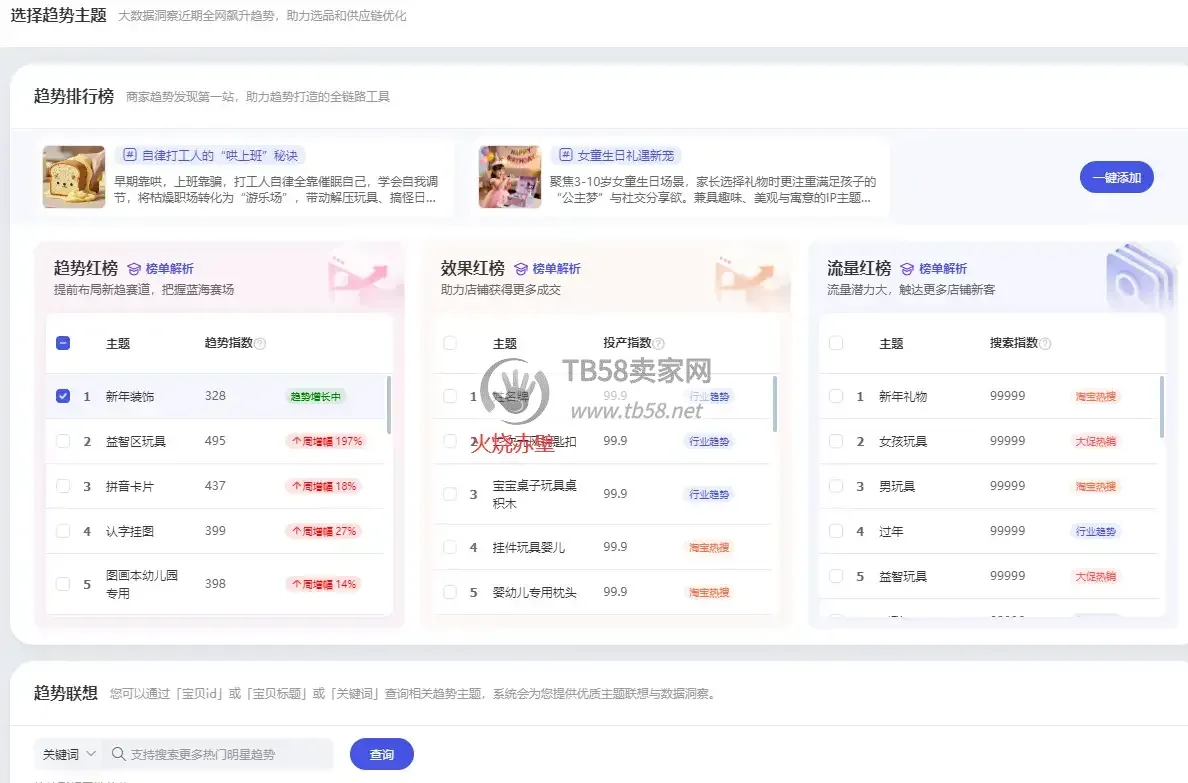Open the 自律打工人的“哄上班”秘诀 topic tag
Image resolution: width=1188 pixels, height=783 pixels.
click(211, 155)
